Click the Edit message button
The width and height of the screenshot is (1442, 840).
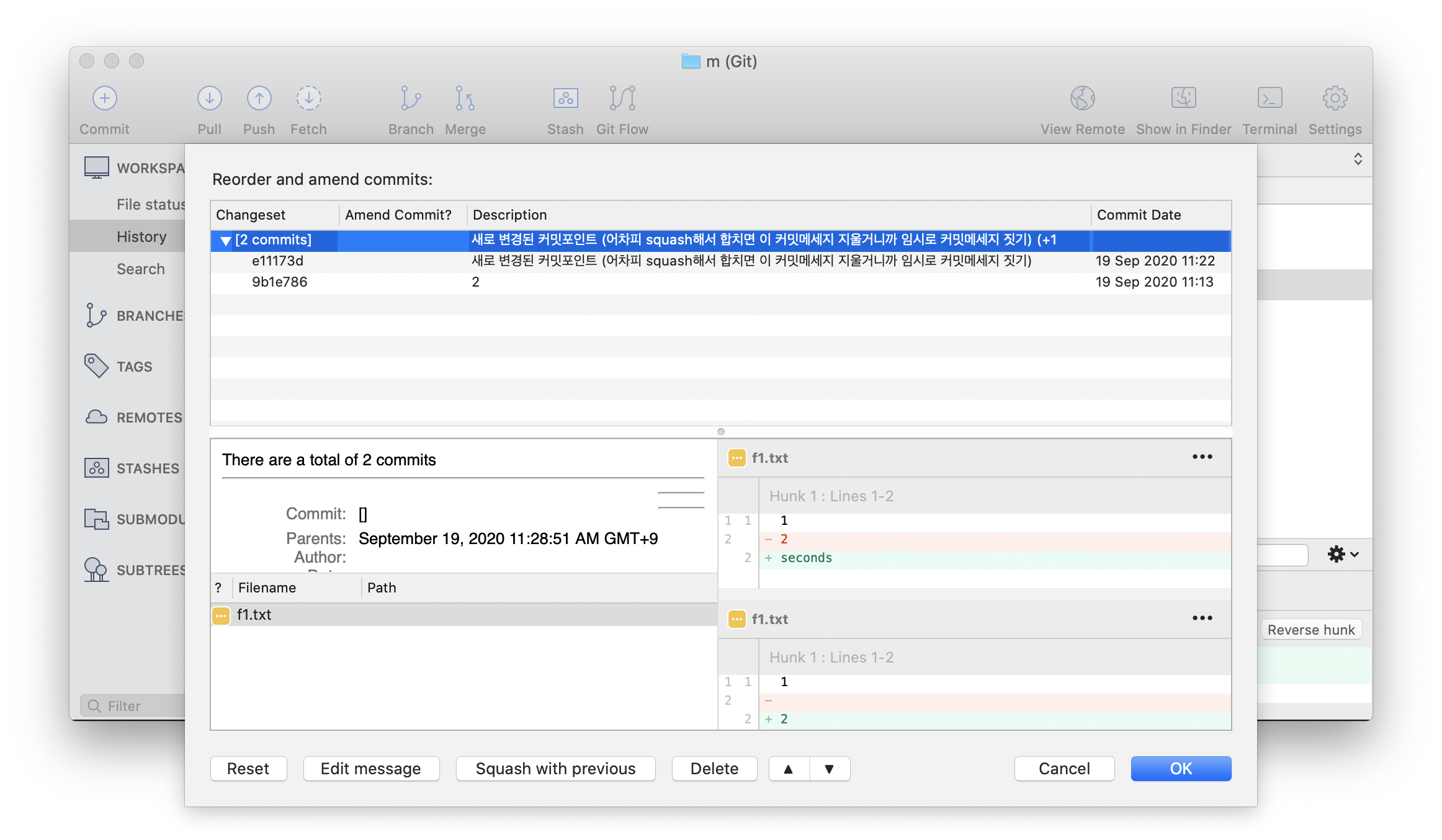point(371,769)
